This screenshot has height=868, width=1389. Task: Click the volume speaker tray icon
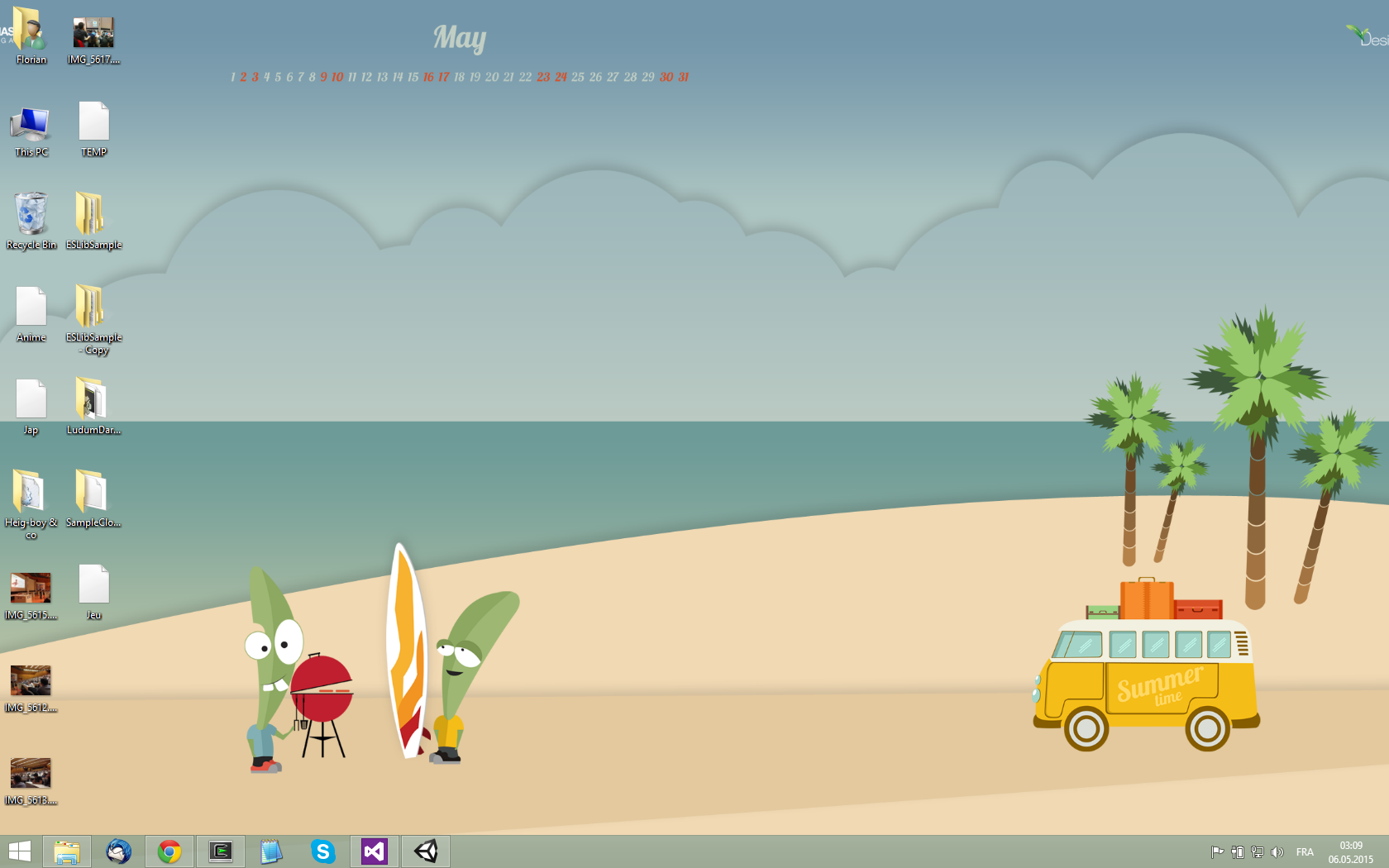[x=1277, y=852]
